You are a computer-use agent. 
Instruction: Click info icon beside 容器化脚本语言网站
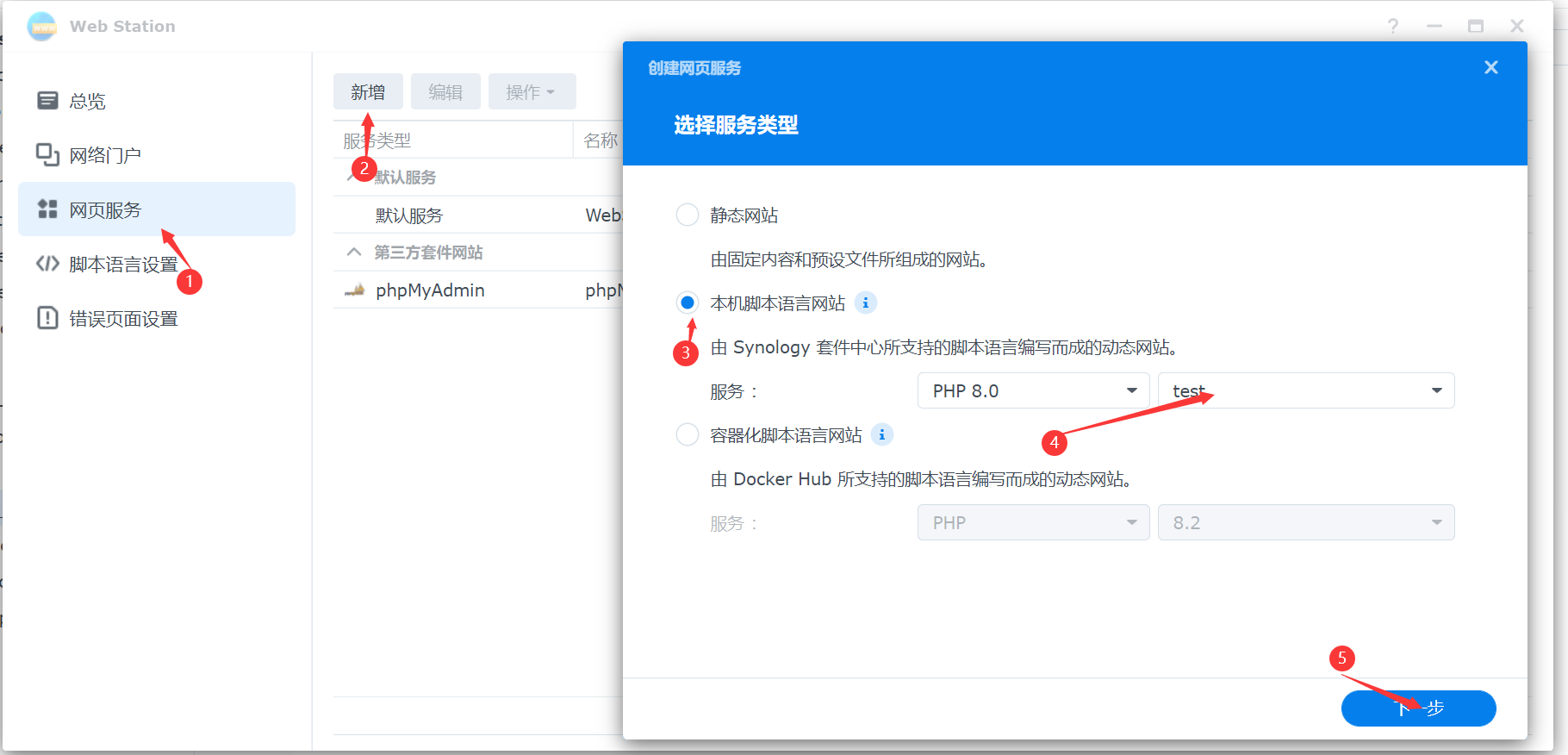882,434
